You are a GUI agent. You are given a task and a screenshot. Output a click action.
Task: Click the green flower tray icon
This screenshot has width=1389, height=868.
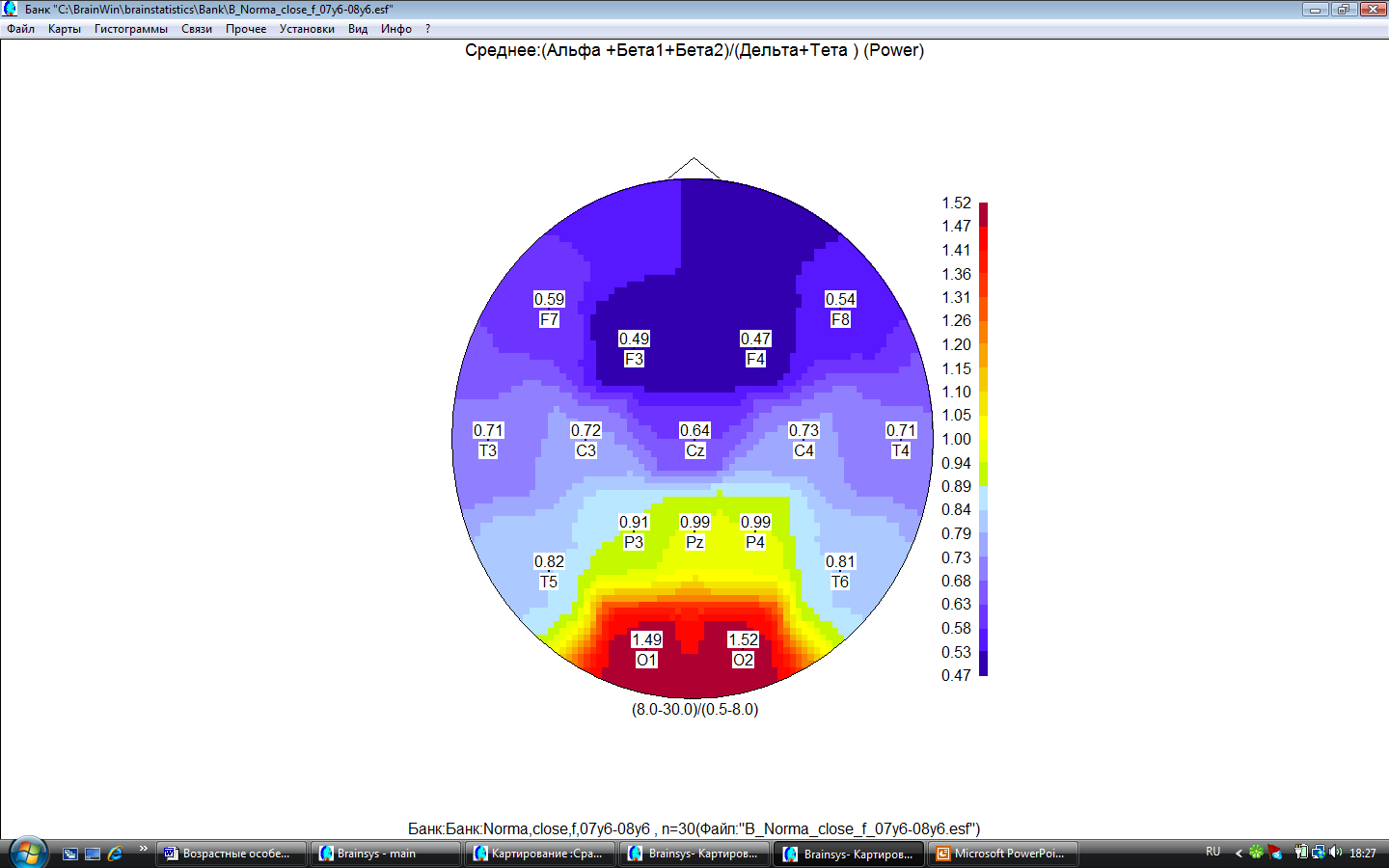tap(1256, 853)
